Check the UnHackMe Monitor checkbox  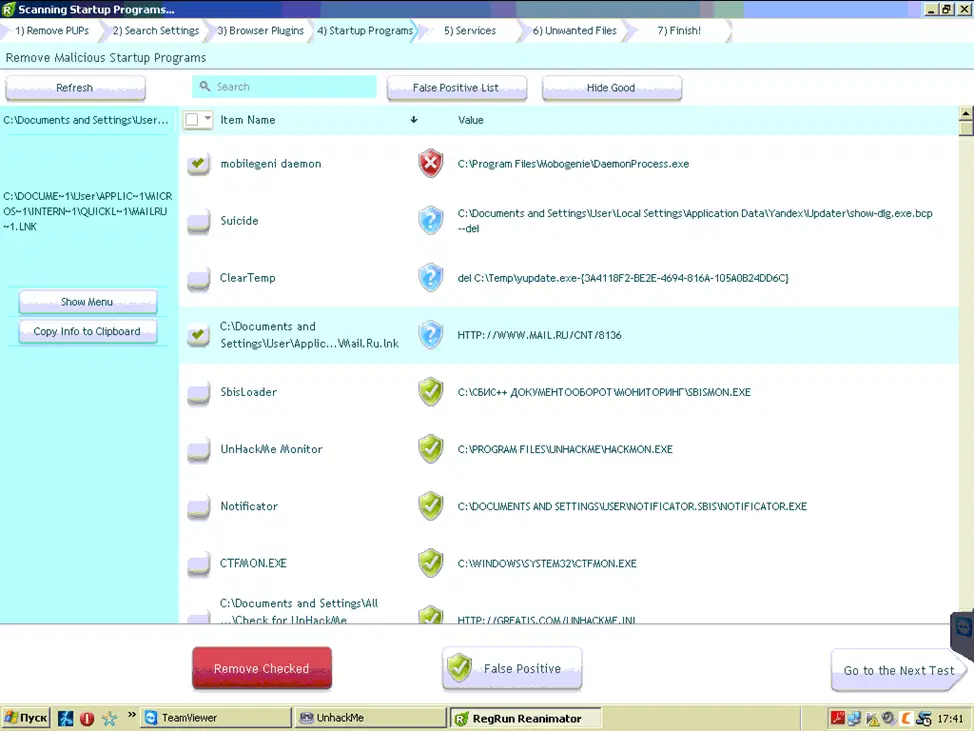199,450
